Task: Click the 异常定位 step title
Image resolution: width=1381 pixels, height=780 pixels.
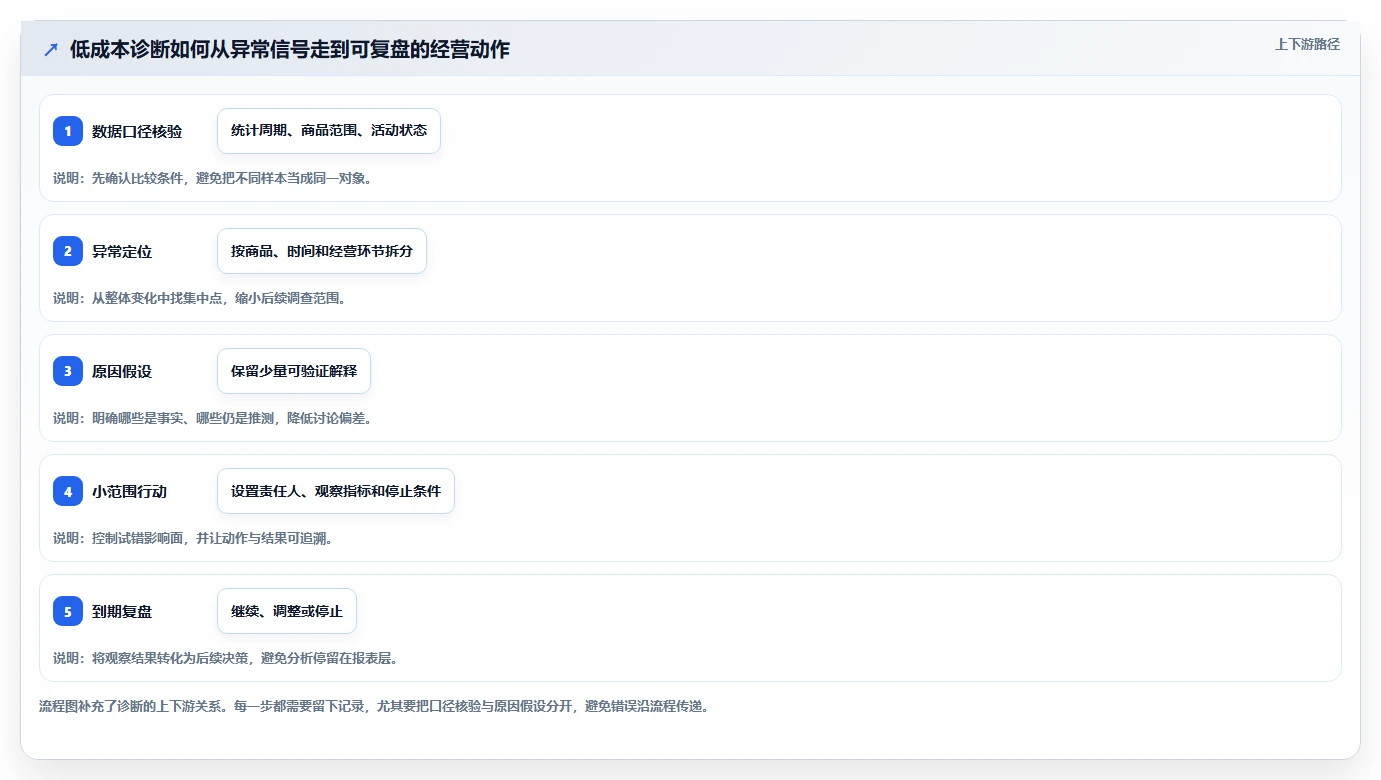Action: [x=122, y=252]
